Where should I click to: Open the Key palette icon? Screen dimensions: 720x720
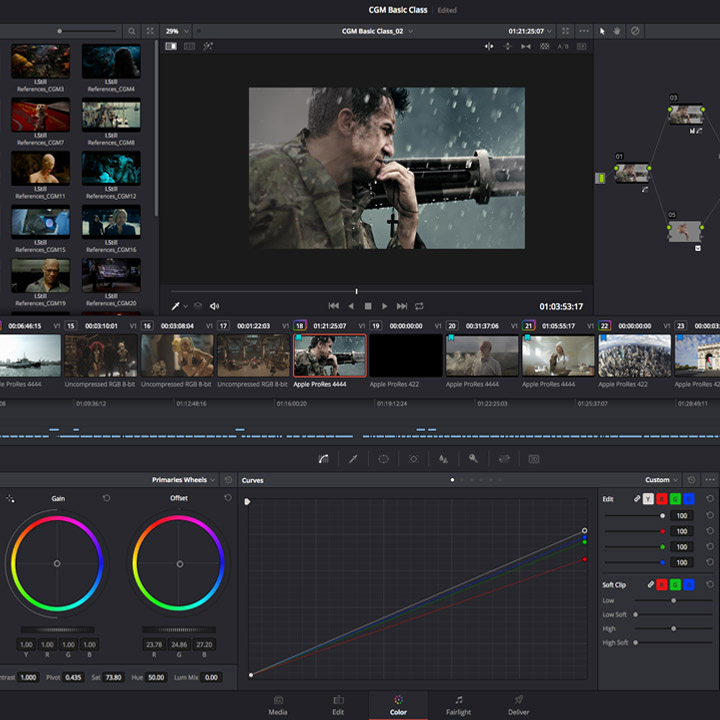473,458
